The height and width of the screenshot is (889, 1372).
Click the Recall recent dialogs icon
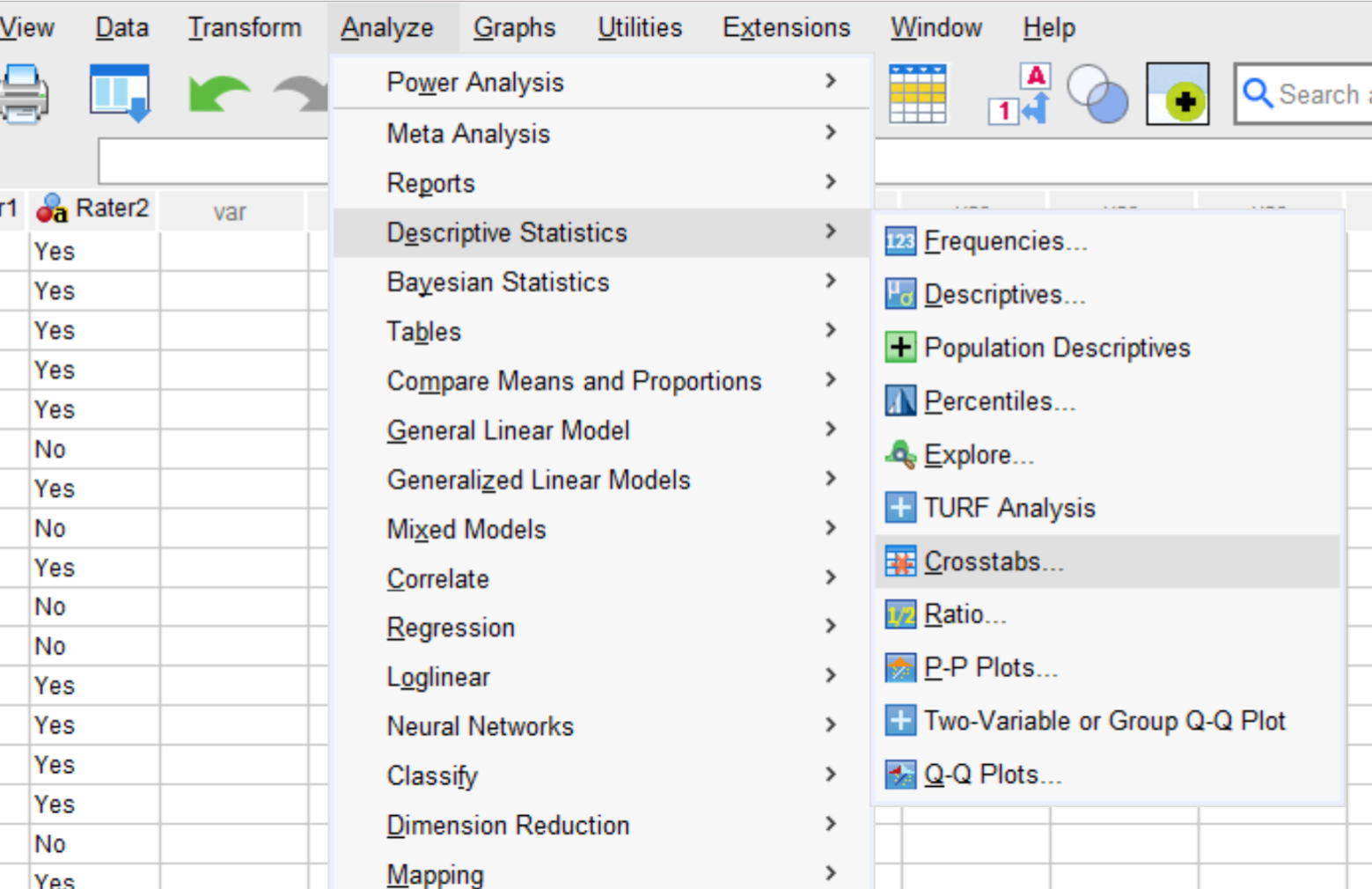tap(120, 92)
